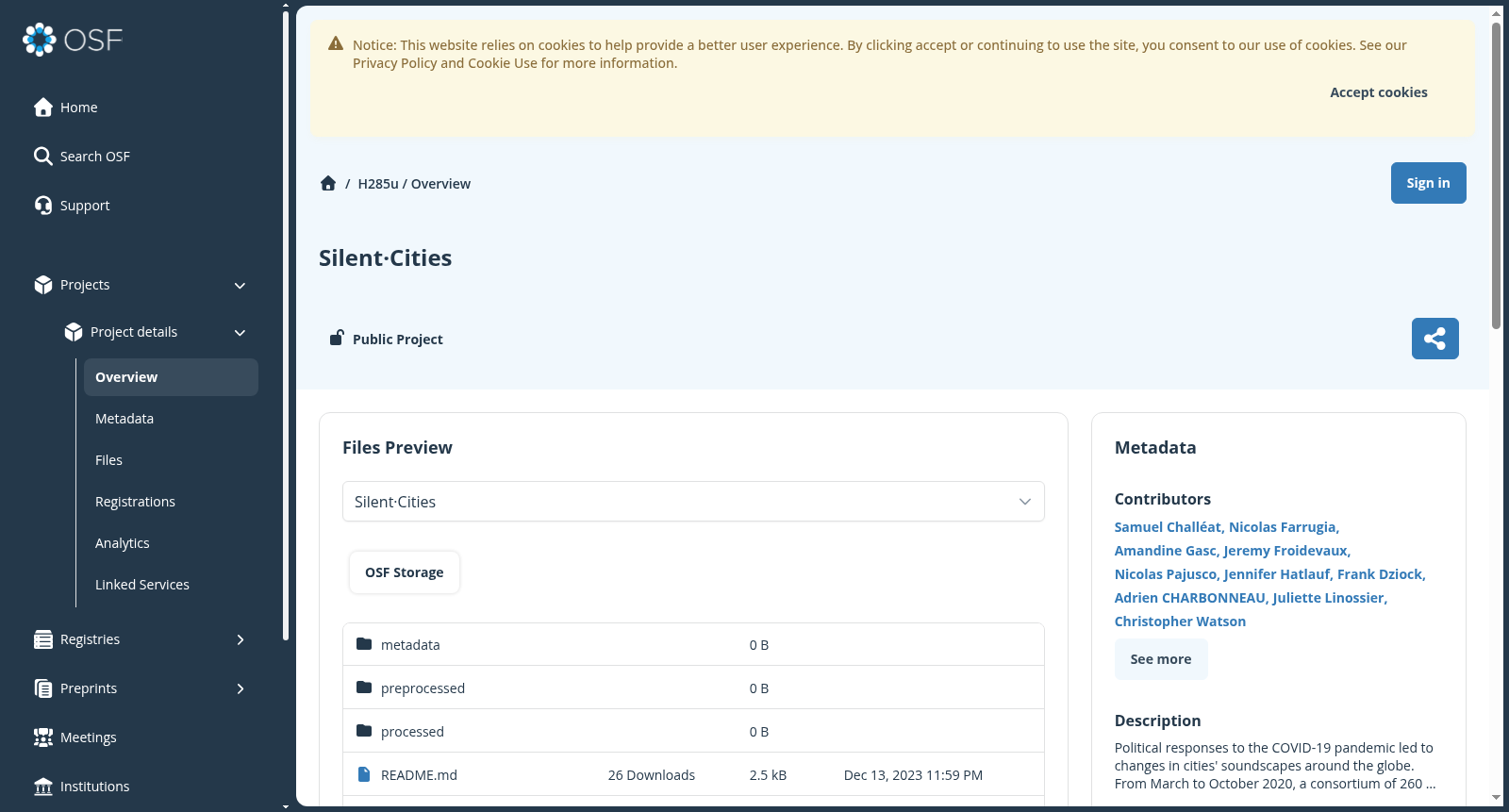Viewport: 1509px width, 812px height.
Task: Open the Silent·Cities files dropdown
Action: click(x=693, y=502)
